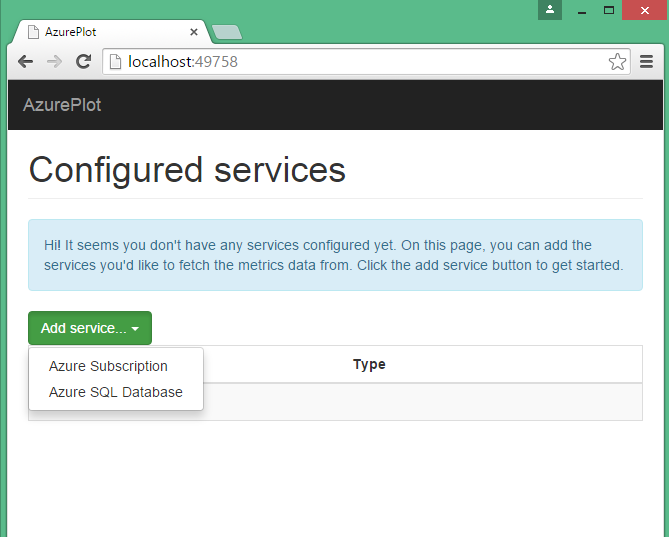This screenshot has width=669, height=537.
Task: Click the info message about configuring services
Action: coord(335,255)
